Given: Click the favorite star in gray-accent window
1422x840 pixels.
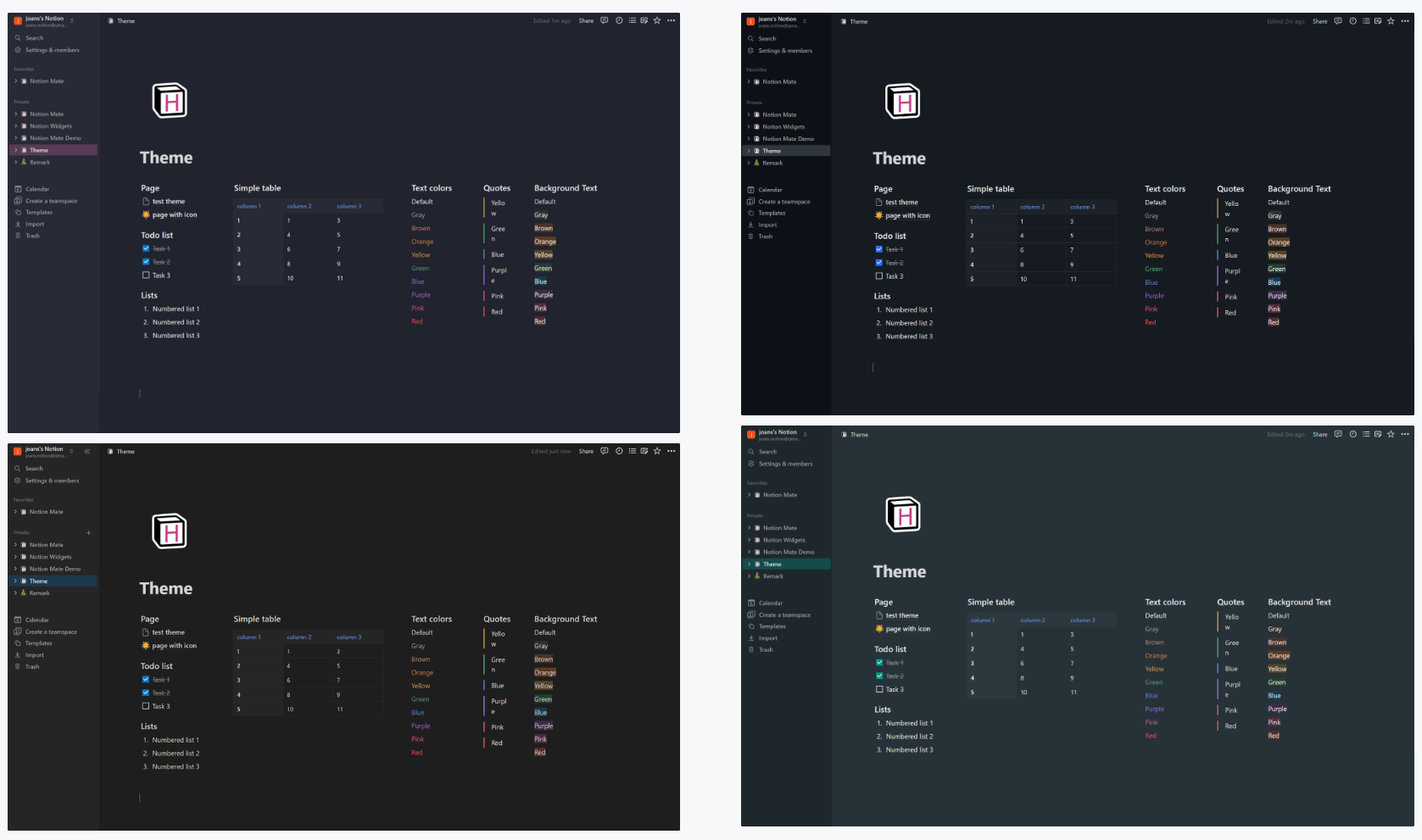Looking at the screenshot, I should (x=1391, y=21).
